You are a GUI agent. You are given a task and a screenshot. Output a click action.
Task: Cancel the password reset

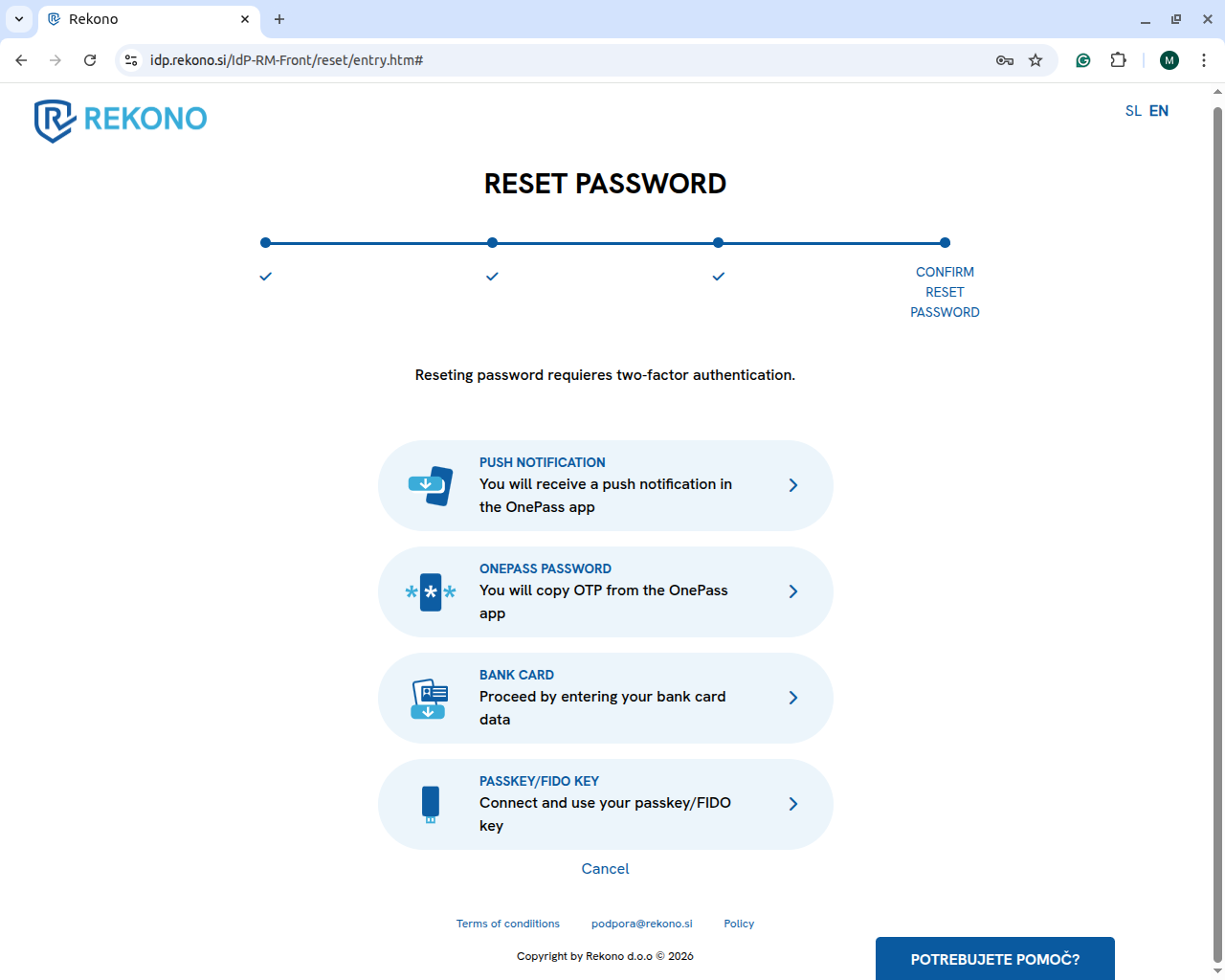tap(605, 869)
